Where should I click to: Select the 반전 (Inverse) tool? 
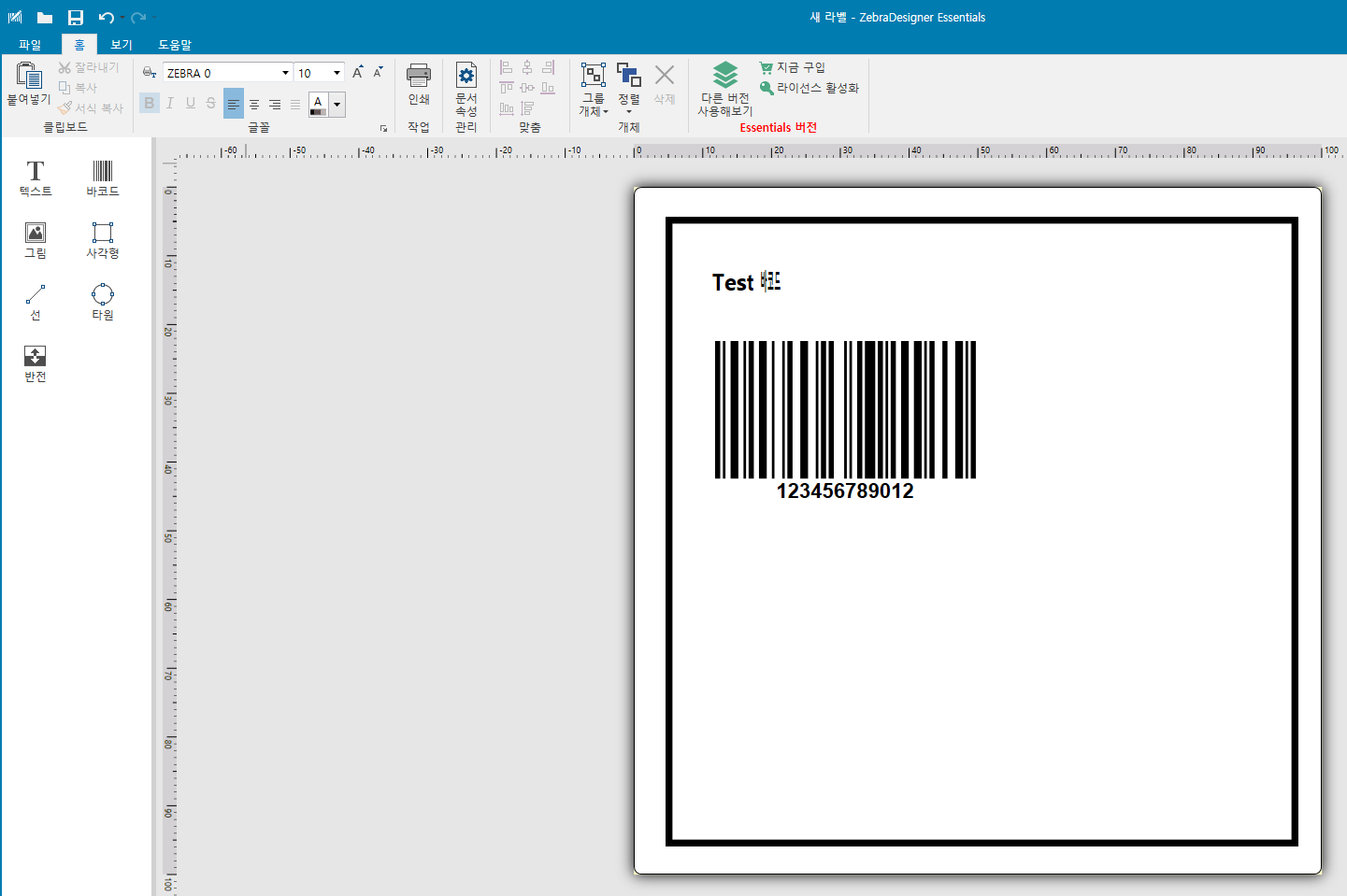[36, 363]
